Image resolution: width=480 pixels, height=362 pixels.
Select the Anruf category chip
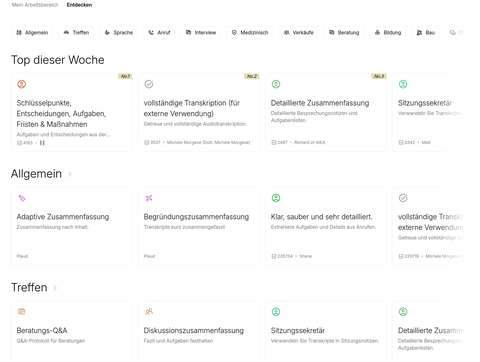pos(159,33)
